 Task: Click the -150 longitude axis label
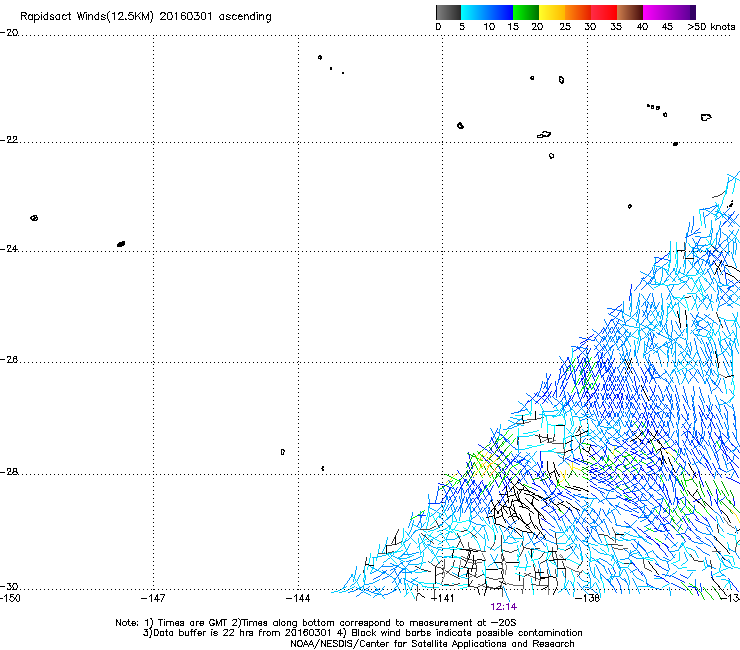point(10,598)
